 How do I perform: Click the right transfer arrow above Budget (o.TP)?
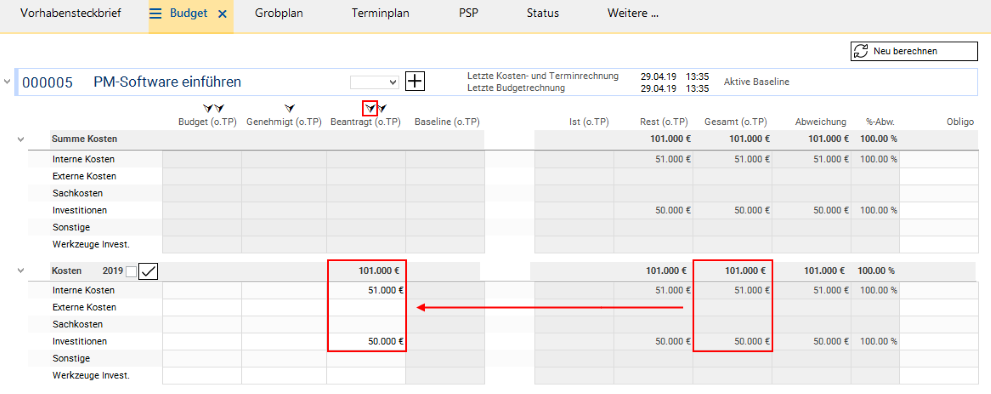pos(219,108)
